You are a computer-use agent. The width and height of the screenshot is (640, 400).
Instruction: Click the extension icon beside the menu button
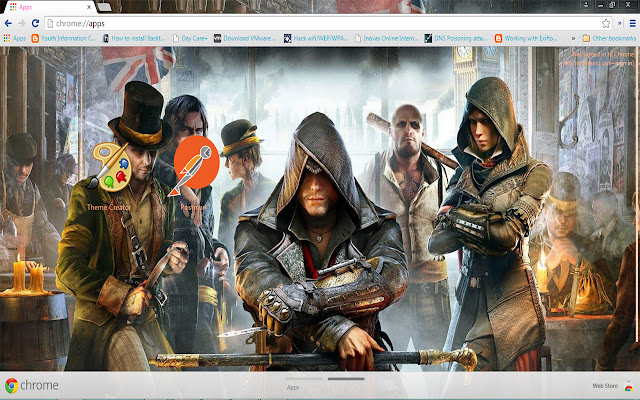point(620,24)
